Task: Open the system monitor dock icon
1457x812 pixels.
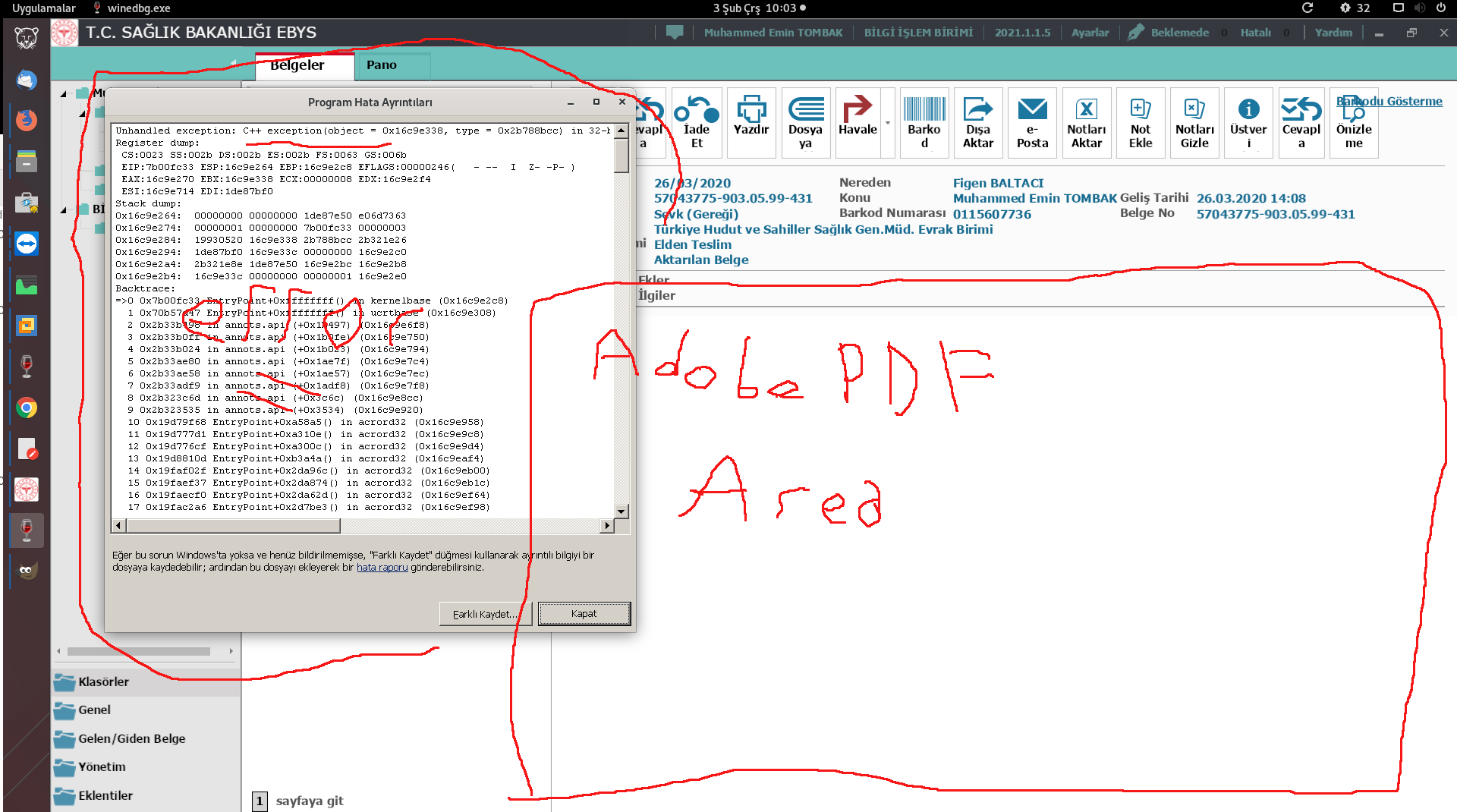Action: 27,285
